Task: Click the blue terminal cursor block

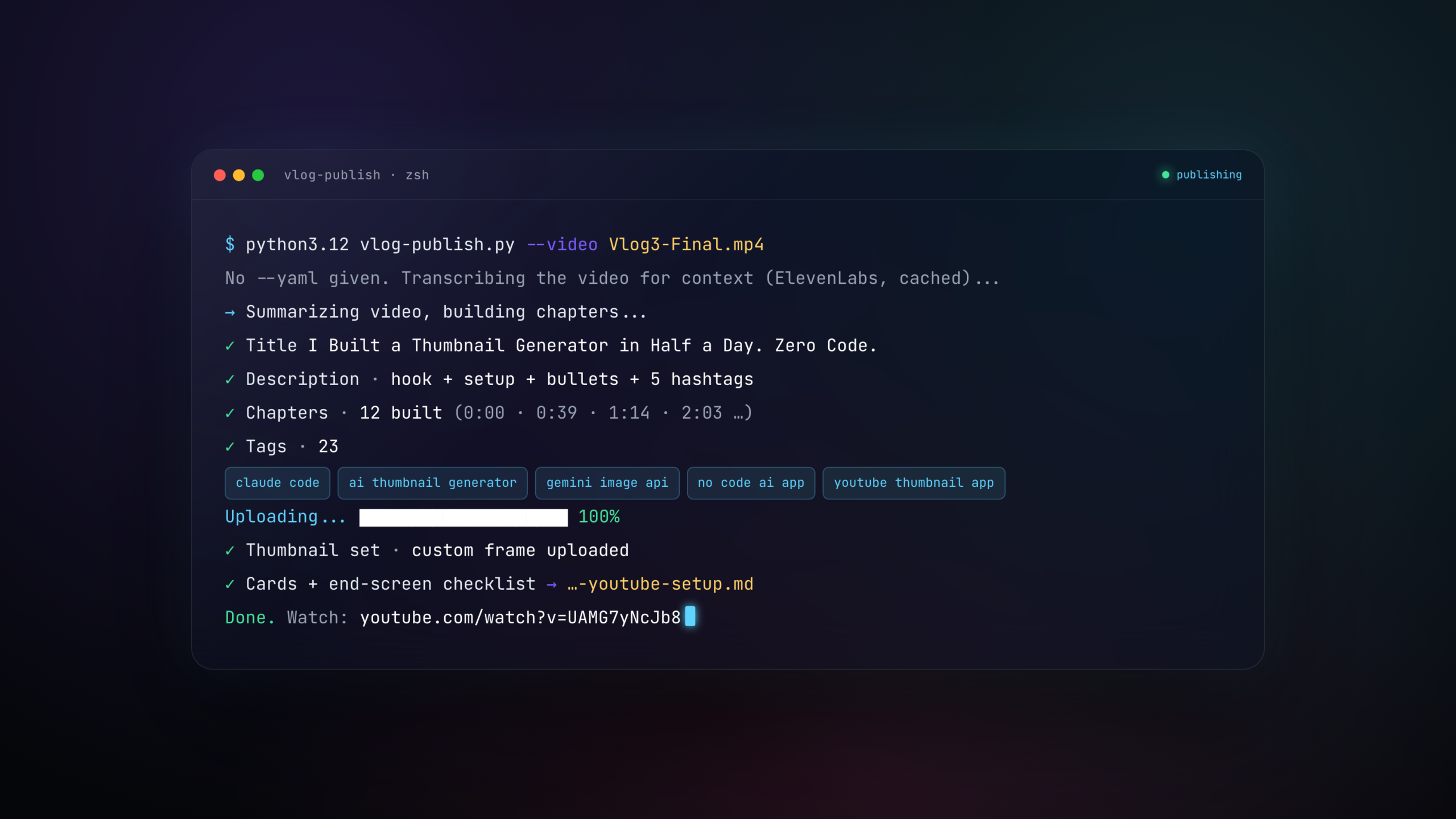Action: coord(690,616)
